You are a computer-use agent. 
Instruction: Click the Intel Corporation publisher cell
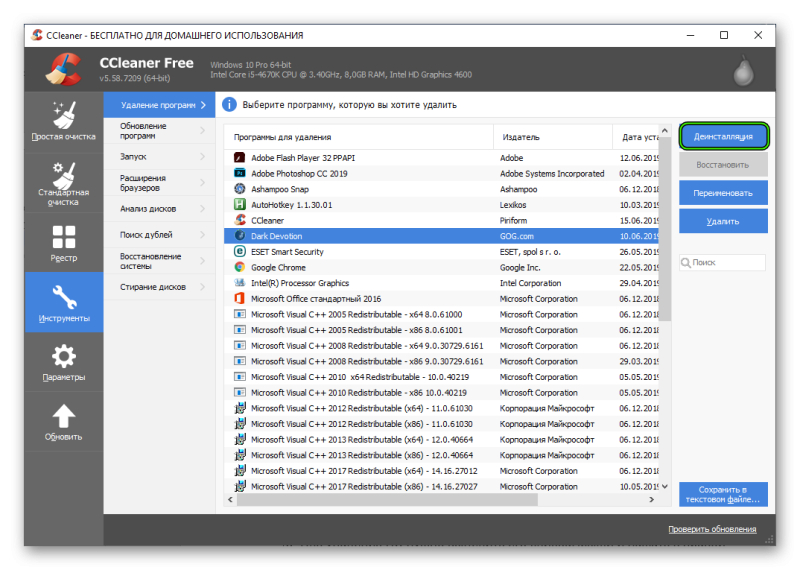point(530,283)
